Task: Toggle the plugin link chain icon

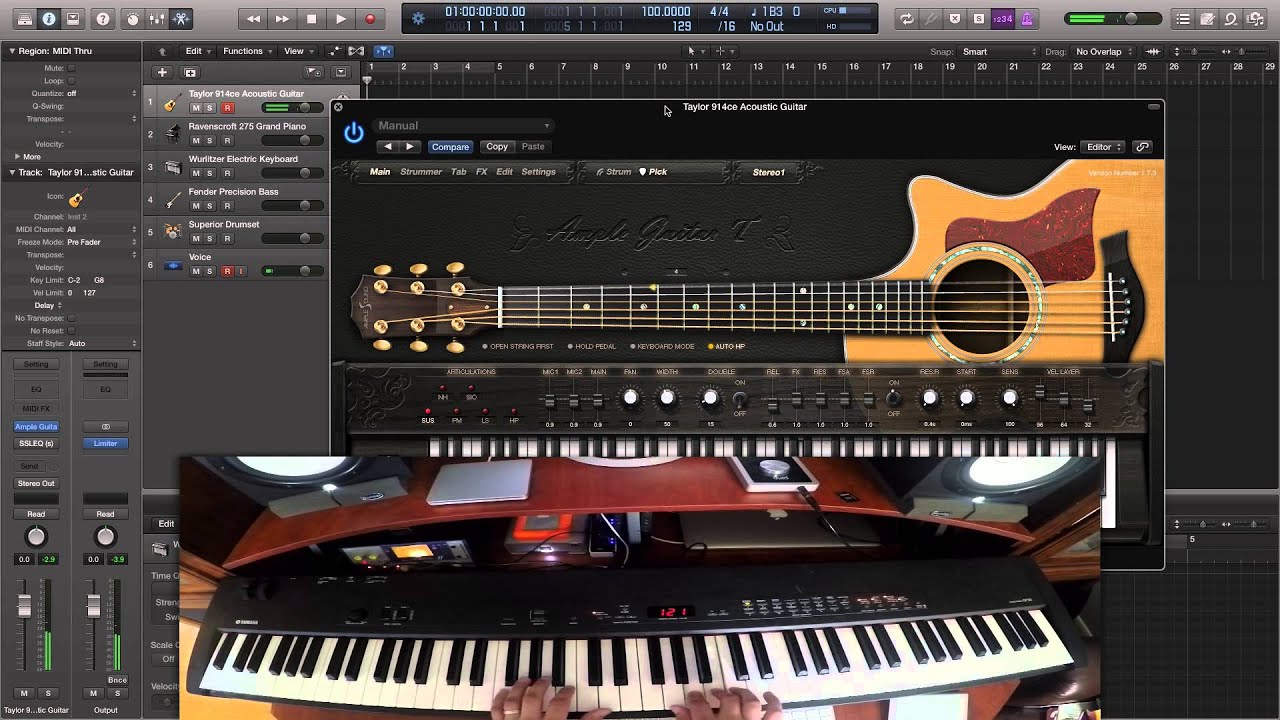Action: tap(1142, 147)
